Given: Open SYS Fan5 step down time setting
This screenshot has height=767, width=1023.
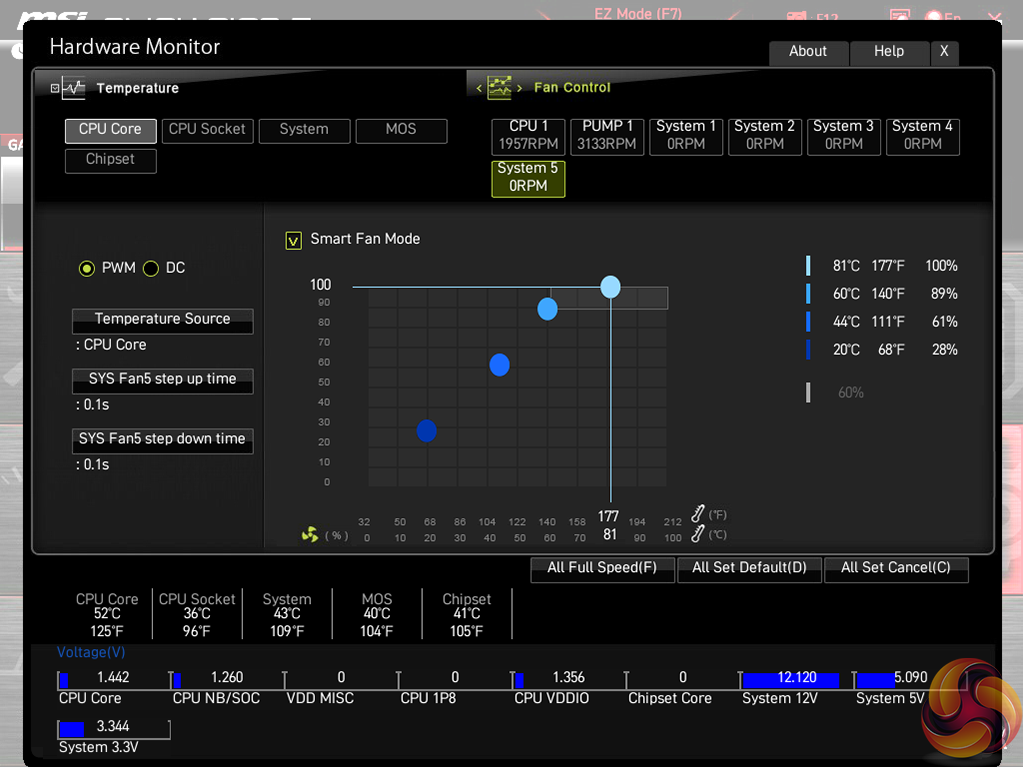Looking at the screenshot, I should [162, 440].
